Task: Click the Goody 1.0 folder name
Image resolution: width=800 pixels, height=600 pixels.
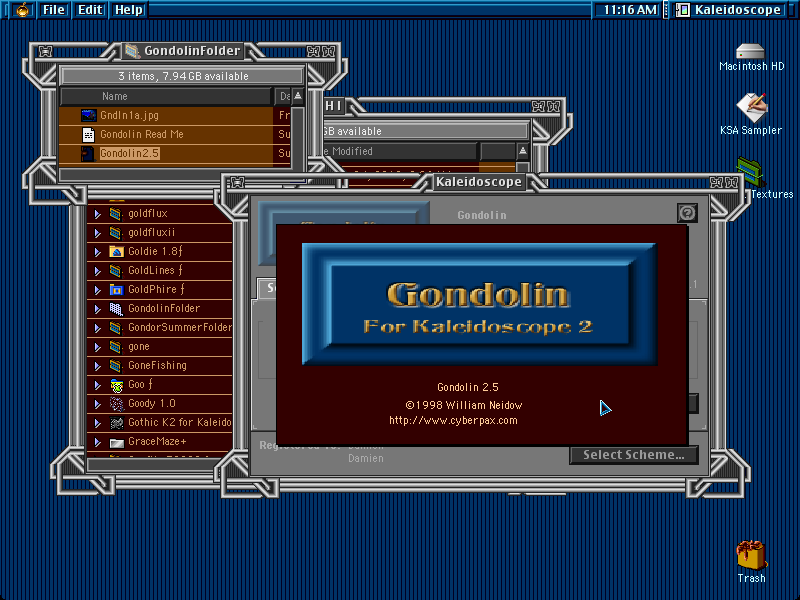Action: coord(152,404)
